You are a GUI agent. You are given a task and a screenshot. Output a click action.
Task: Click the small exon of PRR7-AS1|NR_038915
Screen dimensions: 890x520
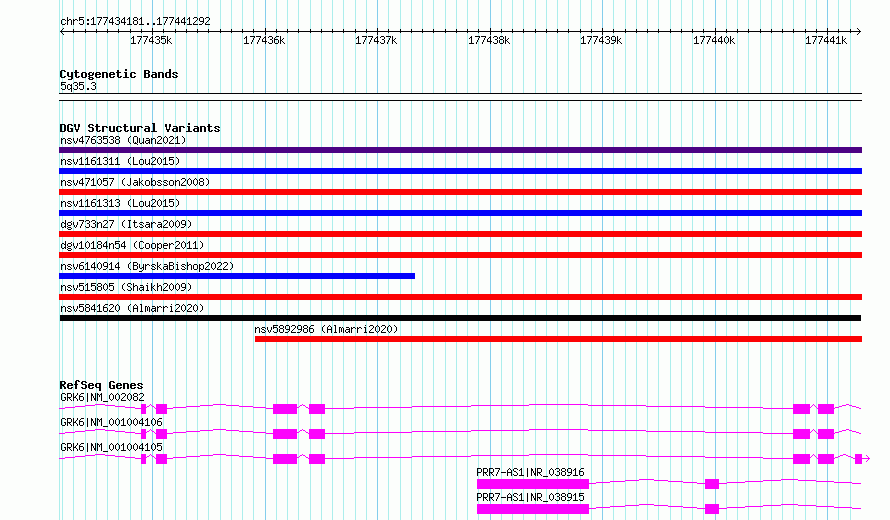(x=712, y=509)
